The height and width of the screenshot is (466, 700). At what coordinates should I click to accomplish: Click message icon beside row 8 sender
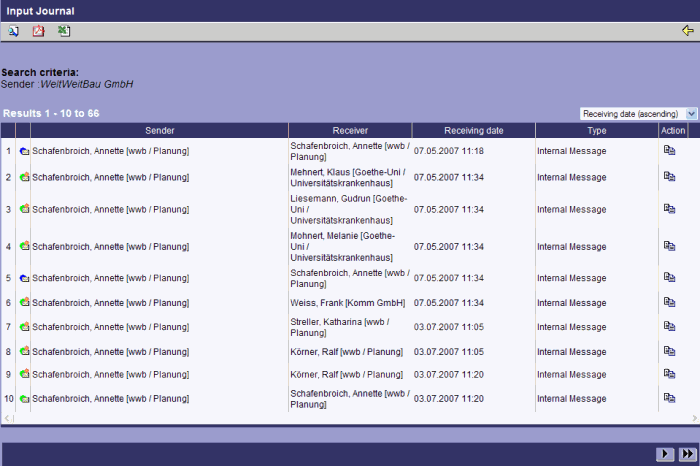click(24, 352)
